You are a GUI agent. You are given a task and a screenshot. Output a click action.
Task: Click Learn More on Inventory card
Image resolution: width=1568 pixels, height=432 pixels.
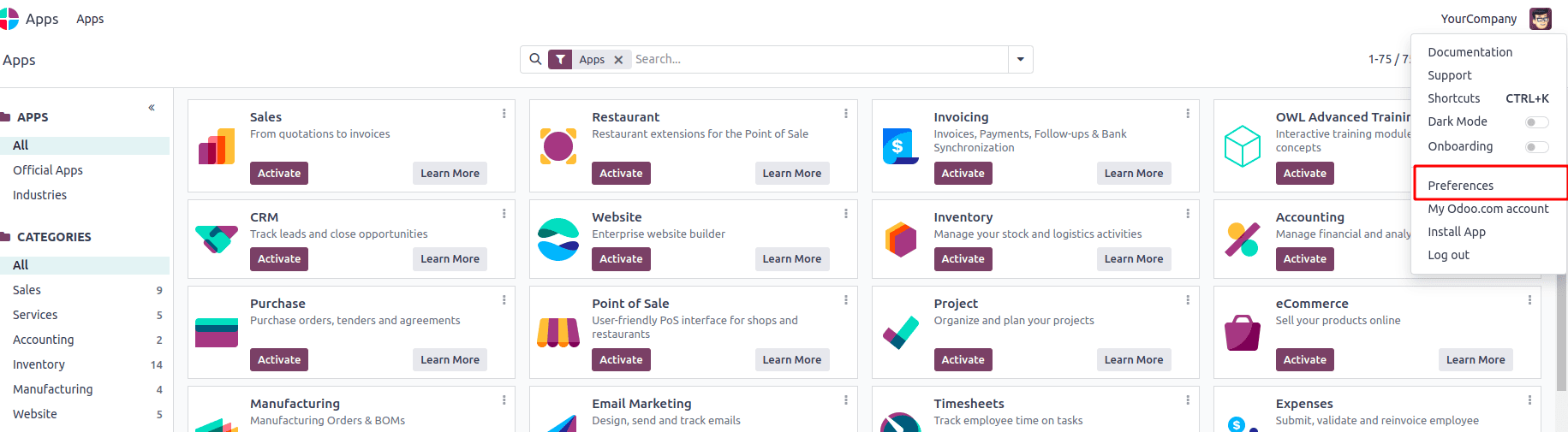pyautogui.click(x=1134, y=259)
